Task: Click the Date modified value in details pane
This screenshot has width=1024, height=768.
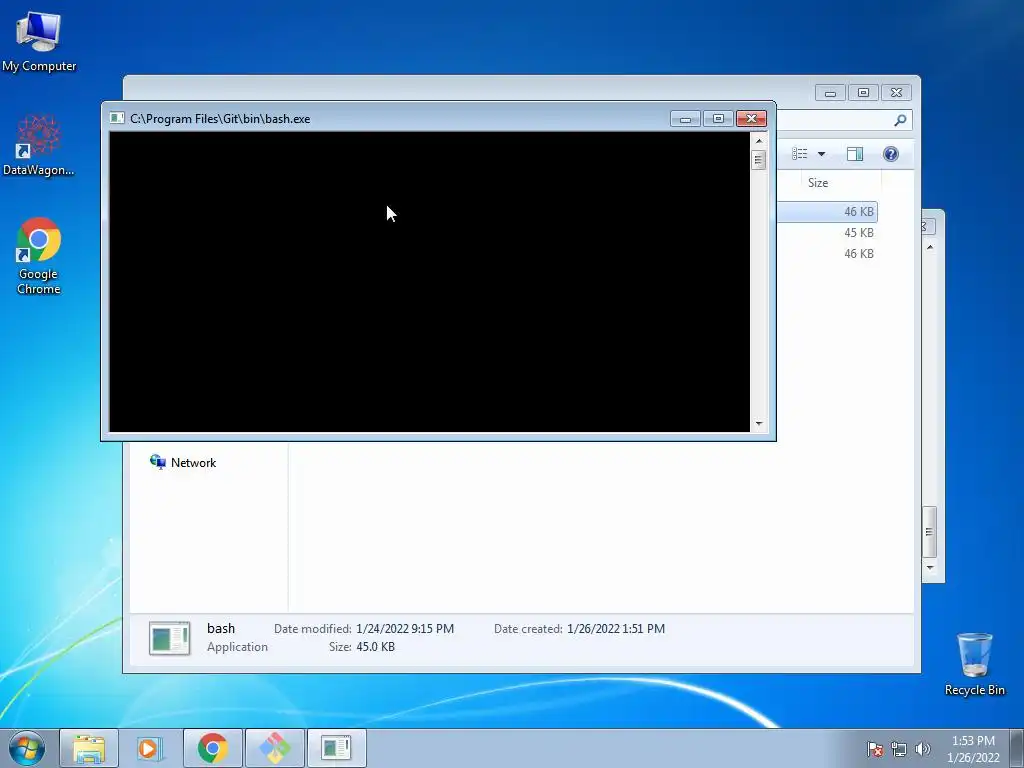Action: pyautogui.click(x=405, y=629)
